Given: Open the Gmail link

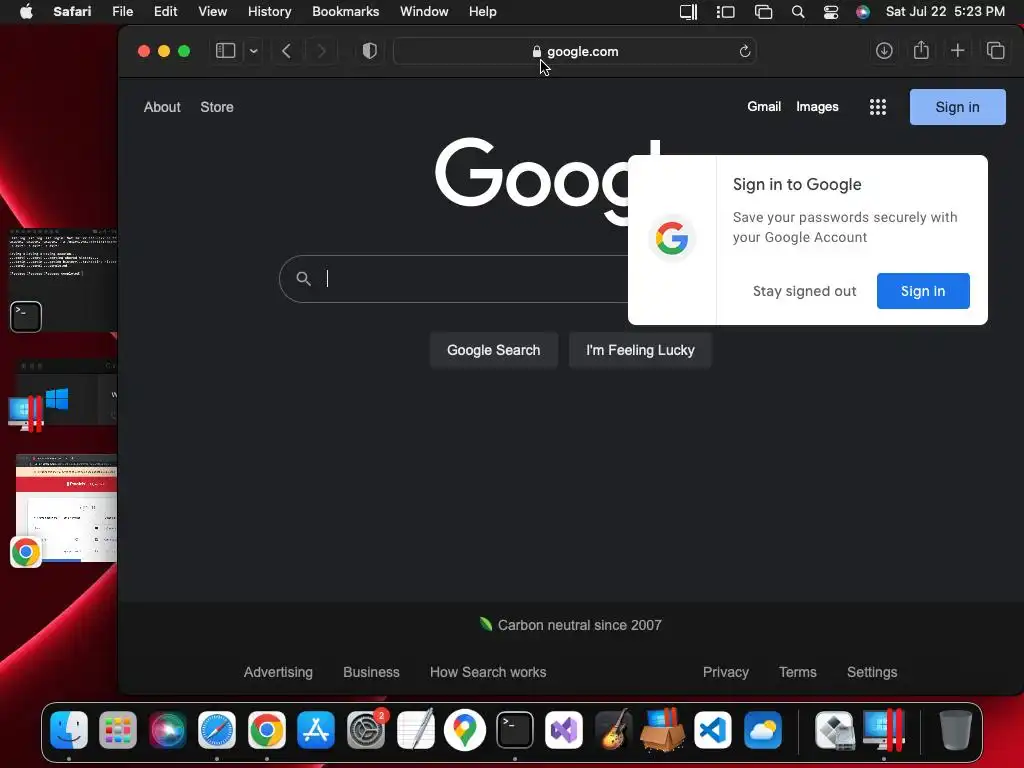Looking at the screenshot, I should 764,106.
